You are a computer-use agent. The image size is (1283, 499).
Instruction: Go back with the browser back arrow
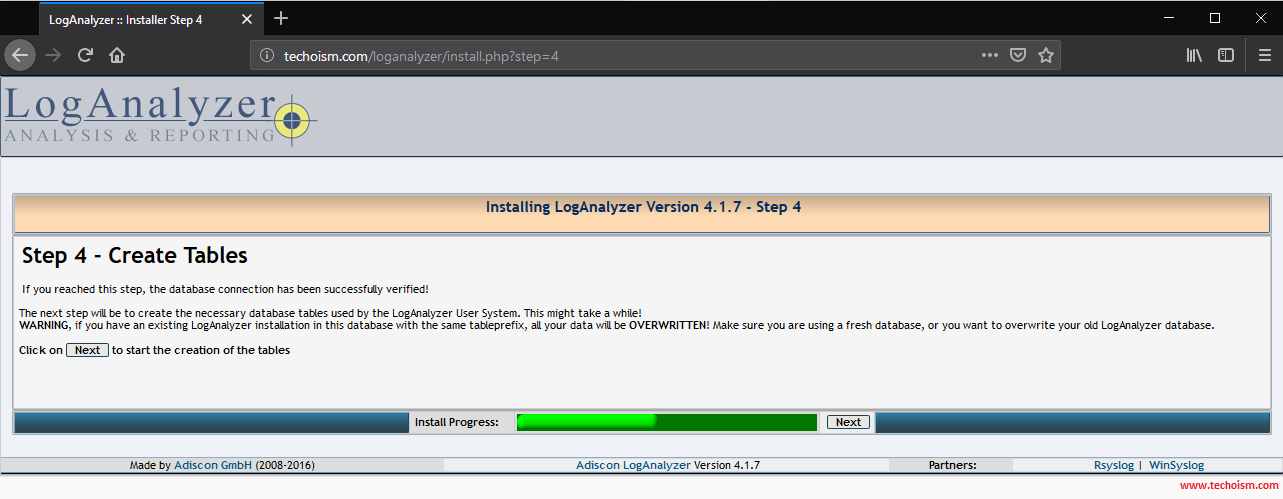pos(20,55)
